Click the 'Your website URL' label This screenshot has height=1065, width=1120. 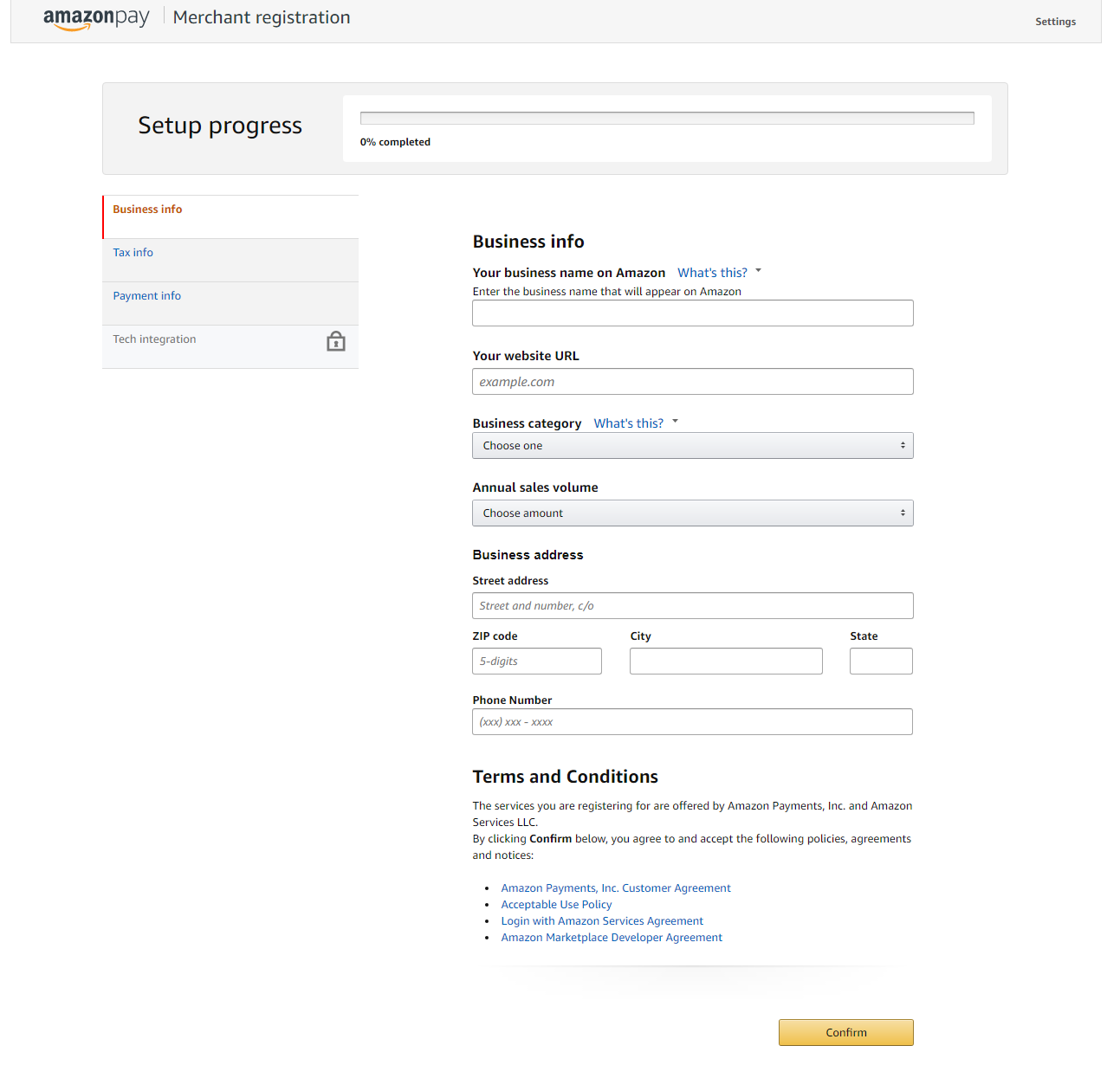(x=526, y=356)
